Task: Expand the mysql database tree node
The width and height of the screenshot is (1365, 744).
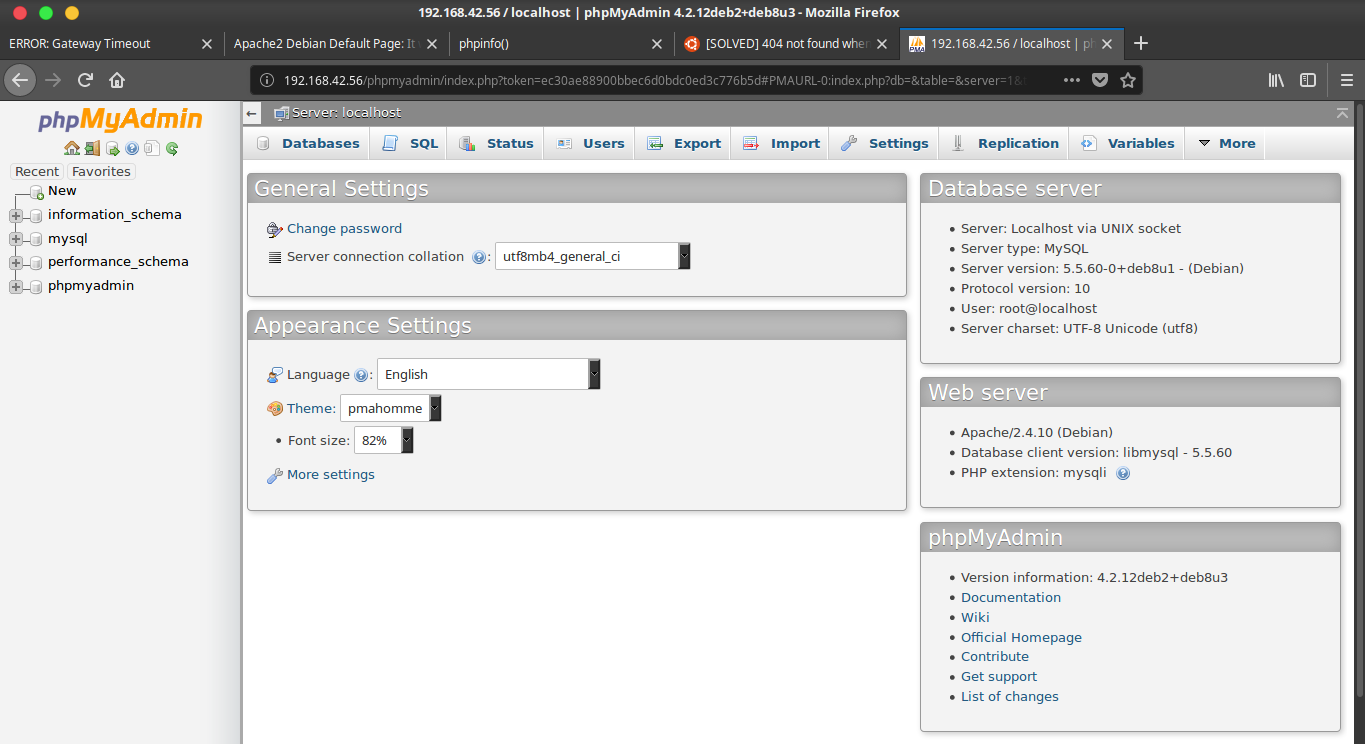Action: point(16,239)
